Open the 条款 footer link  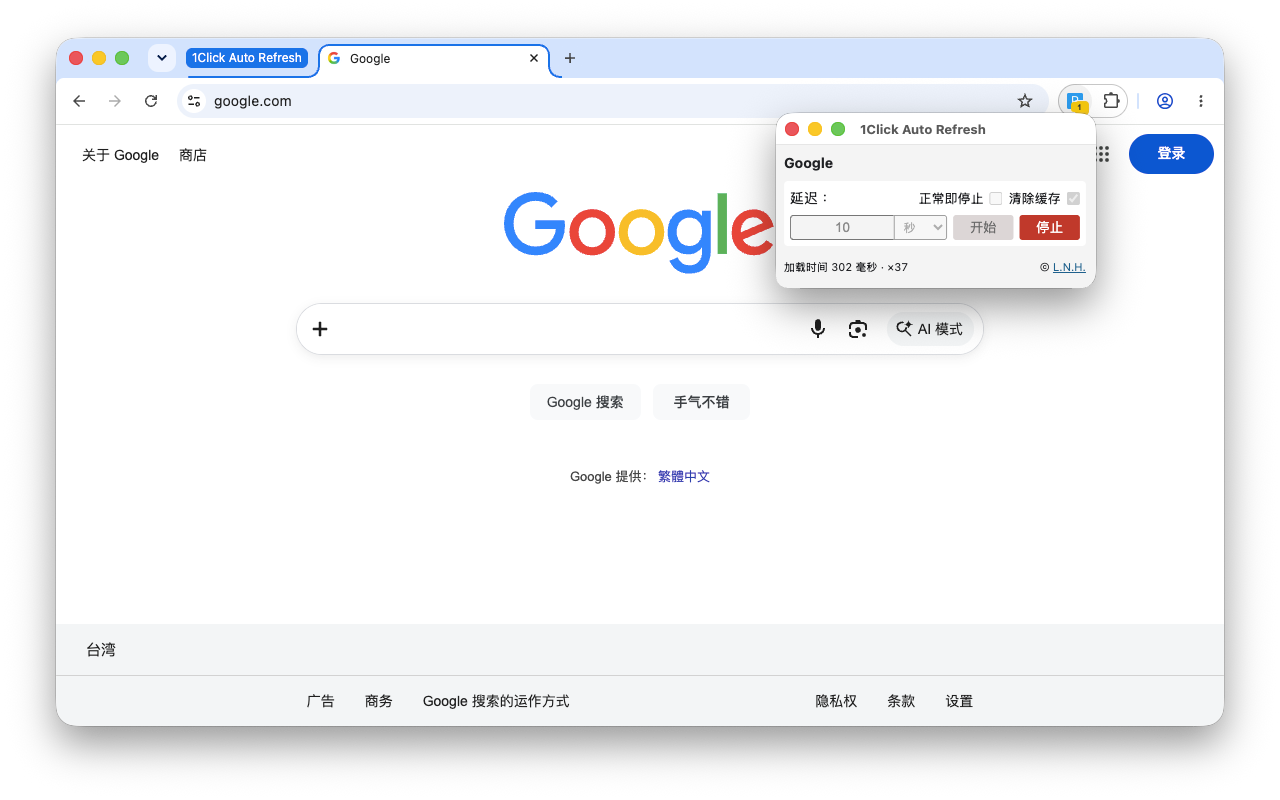click(x=901, y=701)
